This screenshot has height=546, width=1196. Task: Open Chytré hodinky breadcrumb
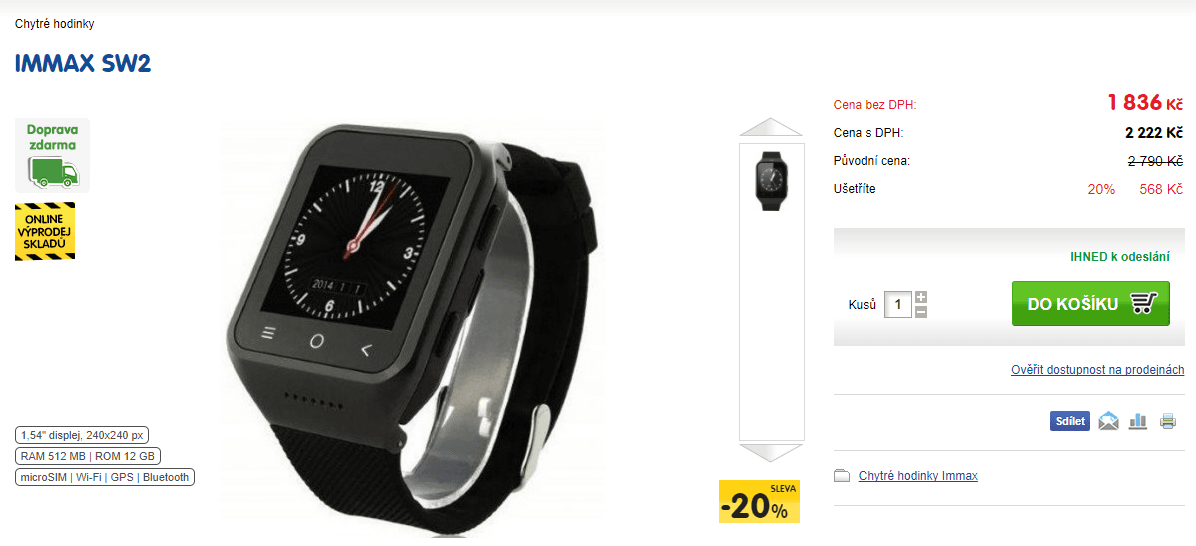click(54, 24)
